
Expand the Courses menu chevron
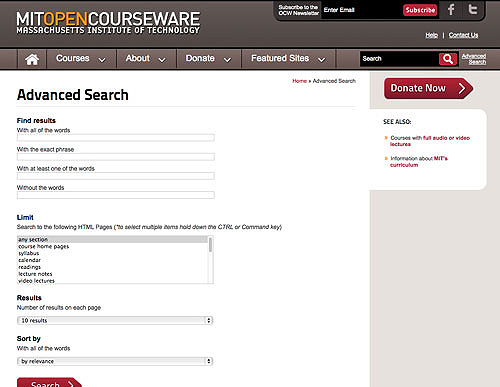click(x=102, y=60)
